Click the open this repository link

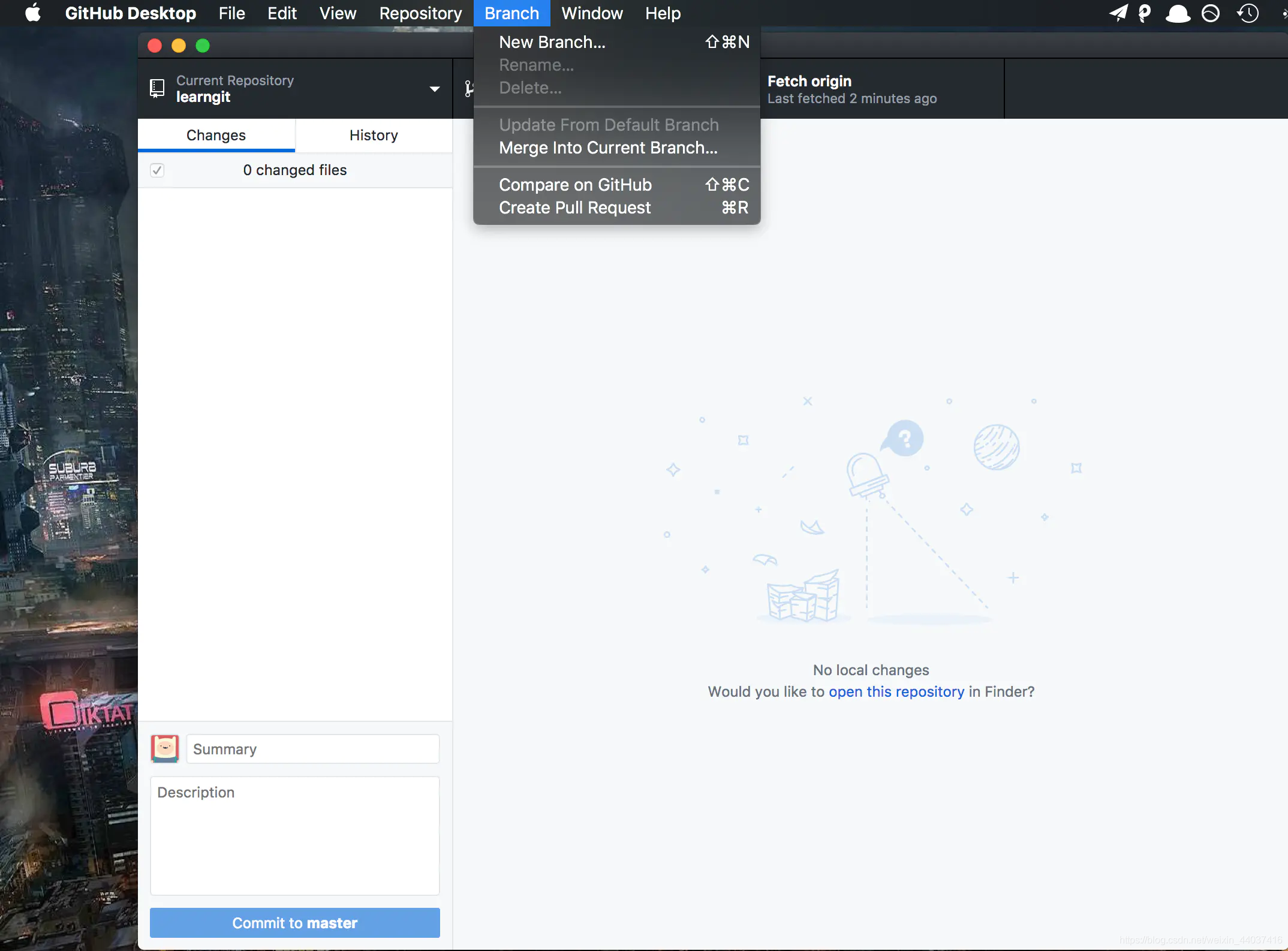[896, 691]
